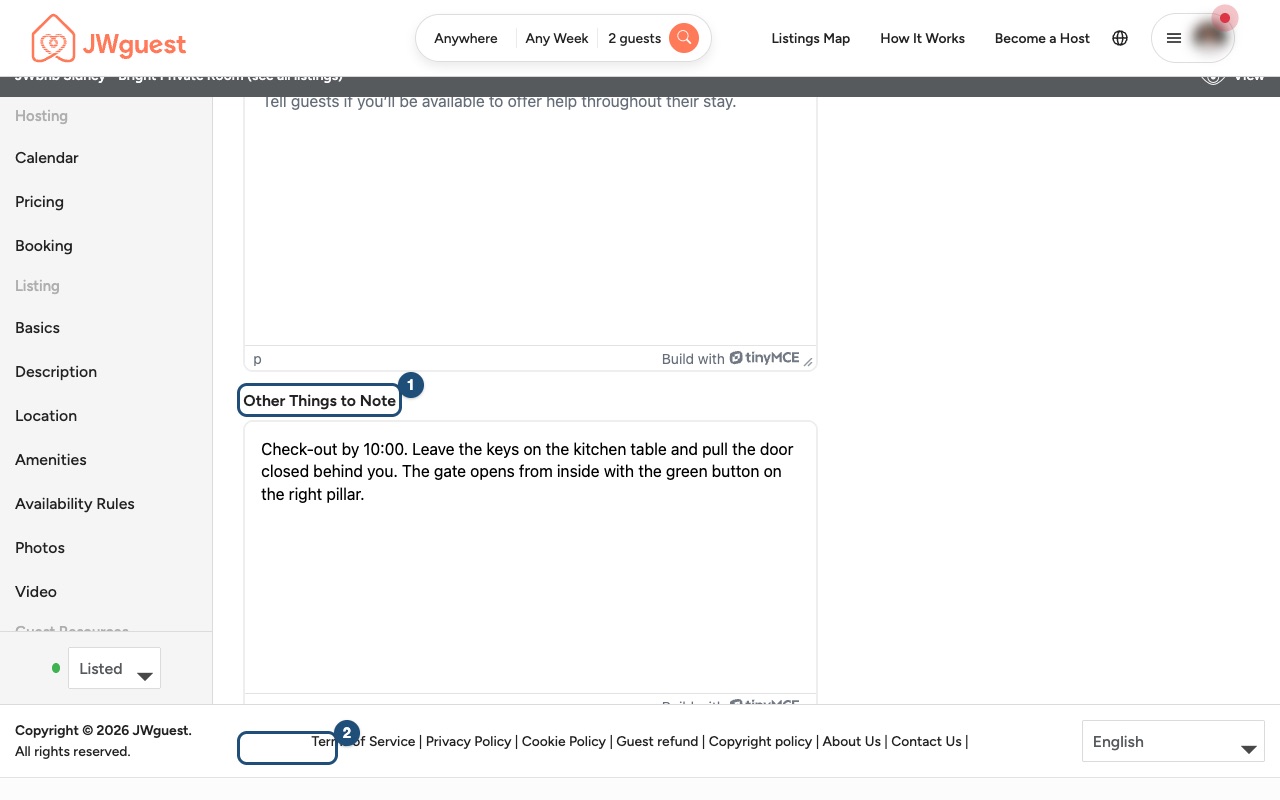Open Description listing section
This screenshot has height=800, width=1280.
[56, 372]
